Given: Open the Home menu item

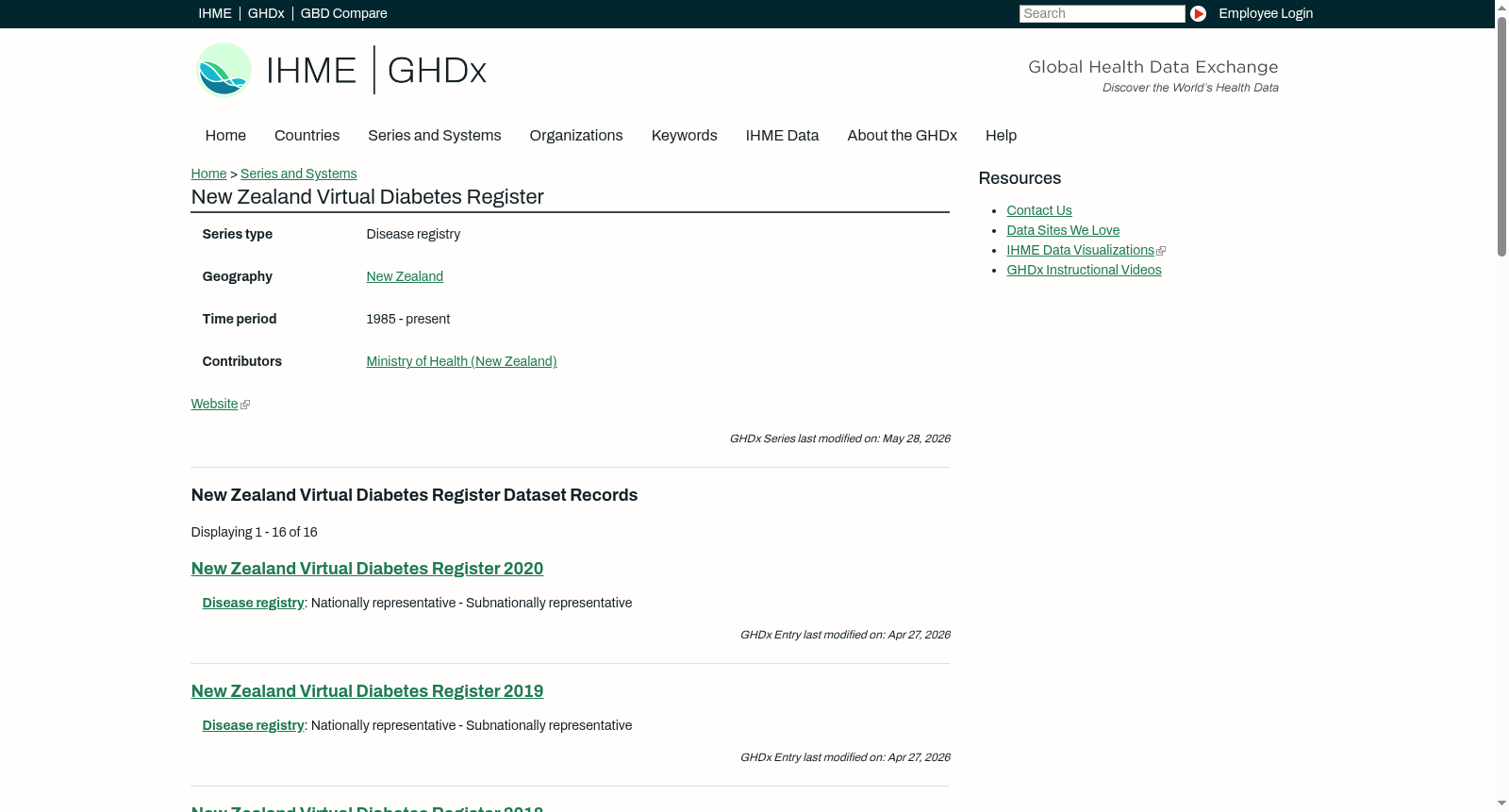Looking at the screenshot, I should (x=225, y=136).
